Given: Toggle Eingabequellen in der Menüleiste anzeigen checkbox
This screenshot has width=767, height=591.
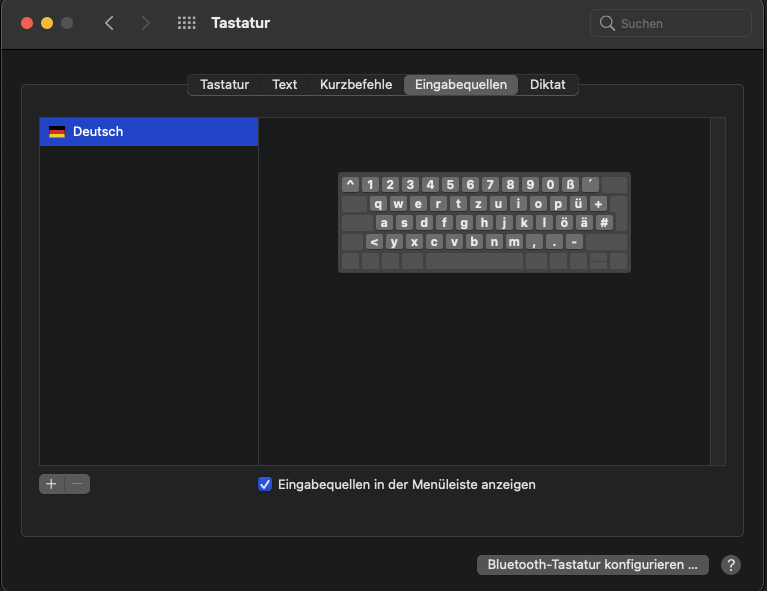Looking at the screenshot, I should coord(265,484).
